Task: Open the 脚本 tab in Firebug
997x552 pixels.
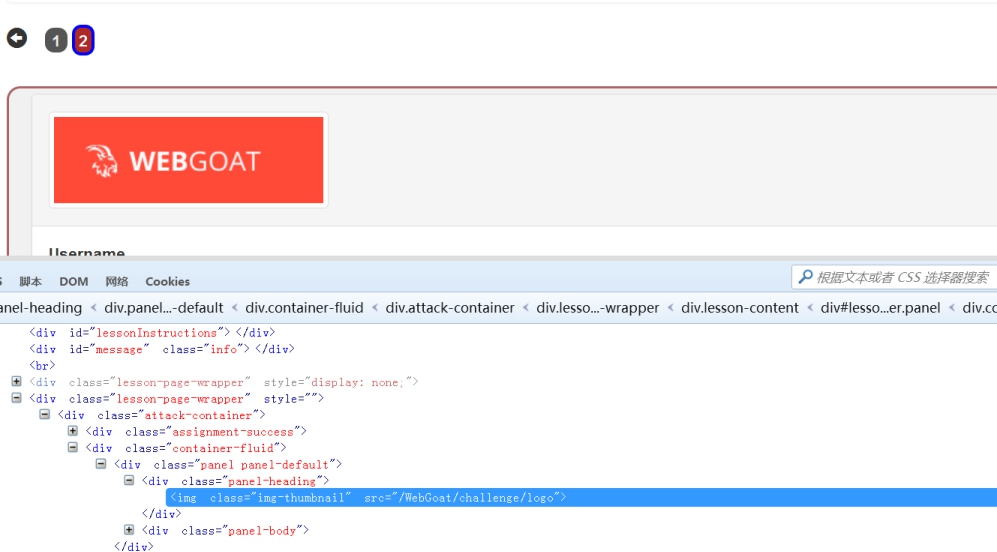Action: (30, 281)
